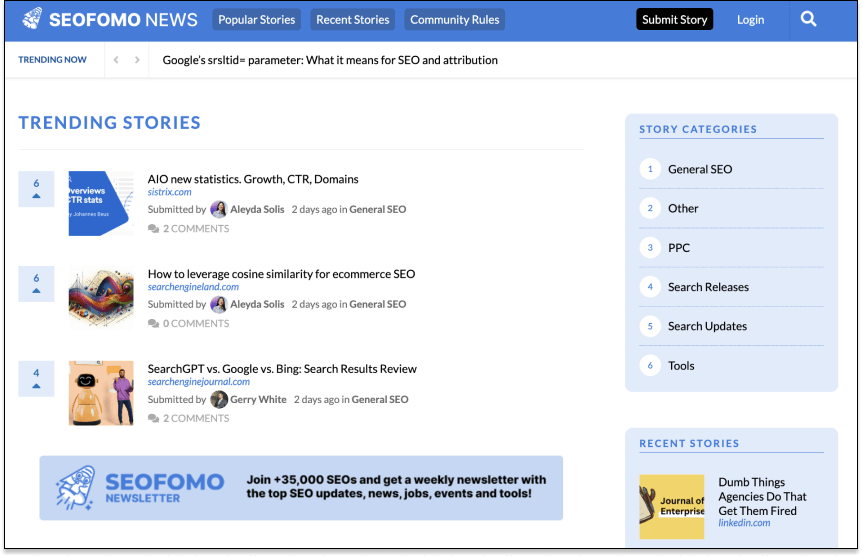Viewport: 862px width, 557px height.
Task: Open Recent Stories tab
Action: pos(352,20)
